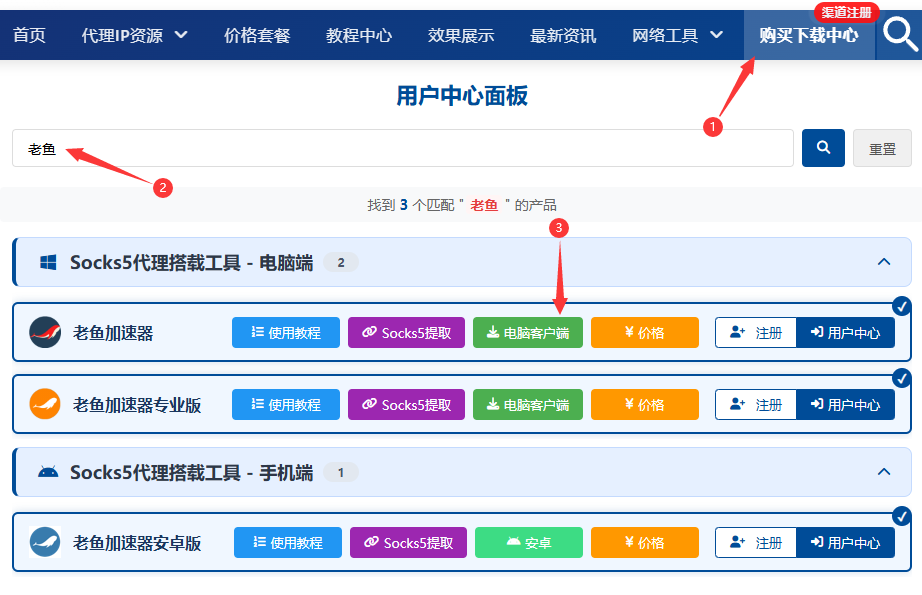Click the search field containing 老鱼
Viewport: 922px width, 595px height.
click(x=403, y=148)
